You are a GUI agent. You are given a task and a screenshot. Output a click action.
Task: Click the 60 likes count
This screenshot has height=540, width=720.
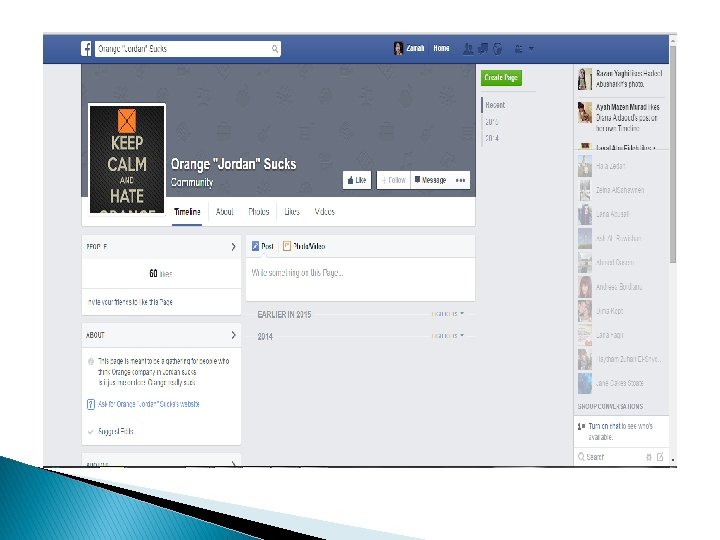click(160, 274)
